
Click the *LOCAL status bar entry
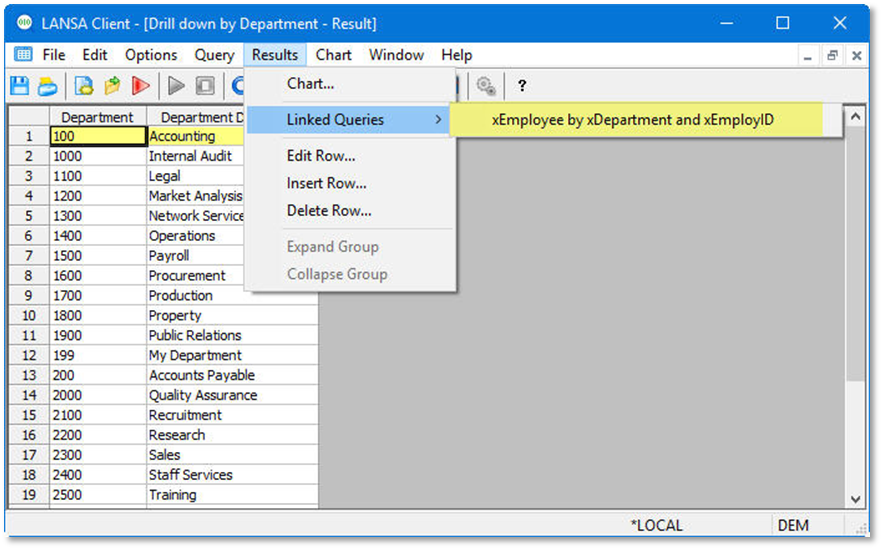[x=656, y=525]
